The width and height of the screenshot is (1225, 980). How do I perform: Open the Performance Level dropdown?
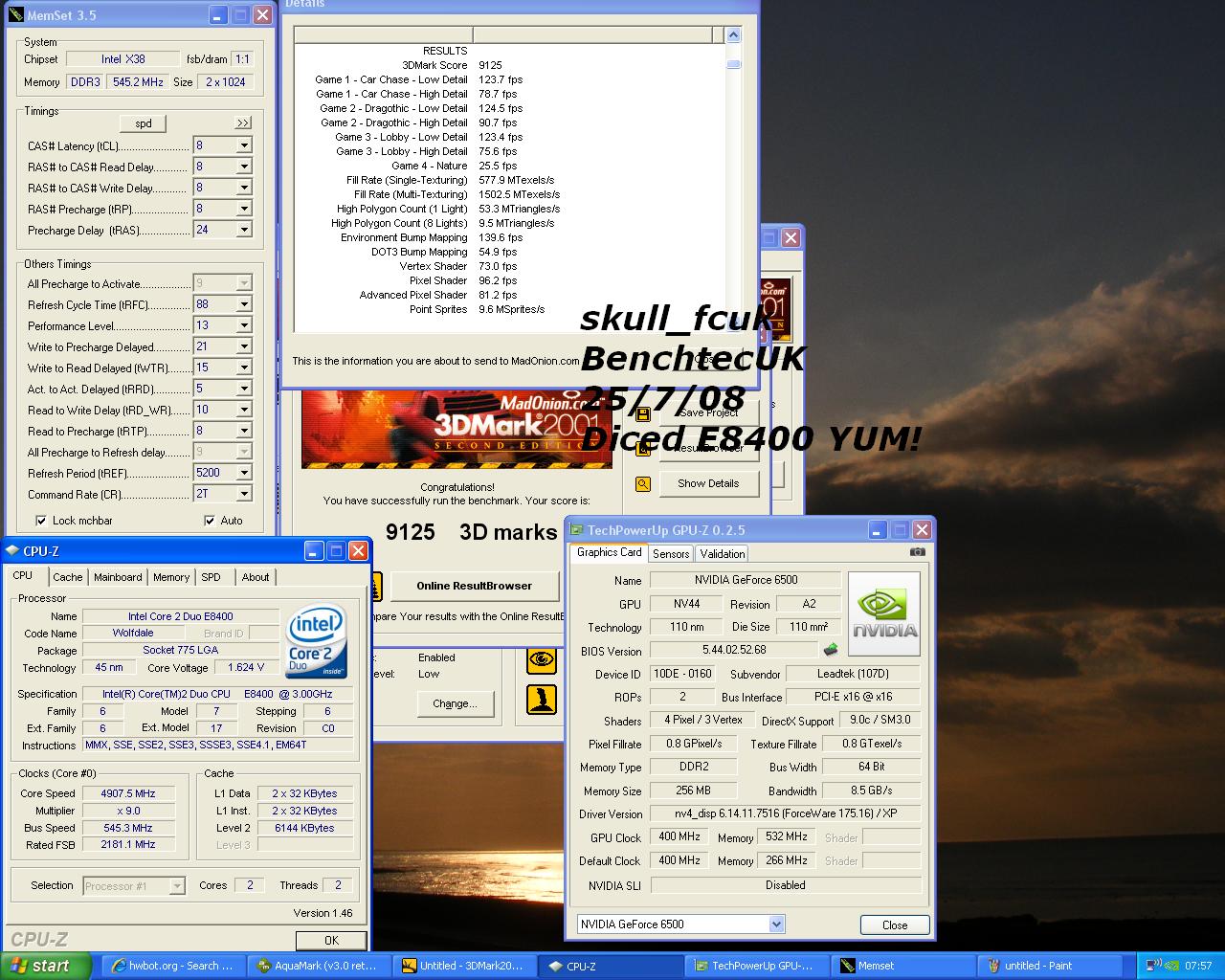(x=244, y=325)
